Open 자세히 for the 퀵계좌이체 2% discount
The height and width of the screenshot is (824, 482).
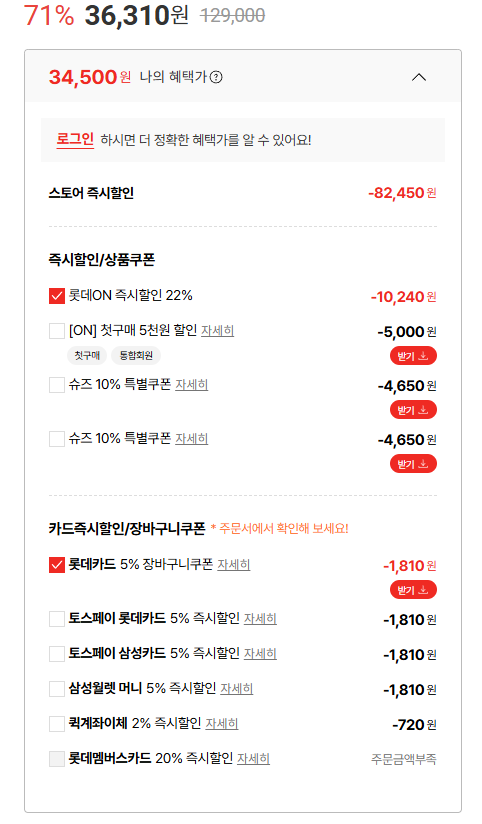point(222,724)
